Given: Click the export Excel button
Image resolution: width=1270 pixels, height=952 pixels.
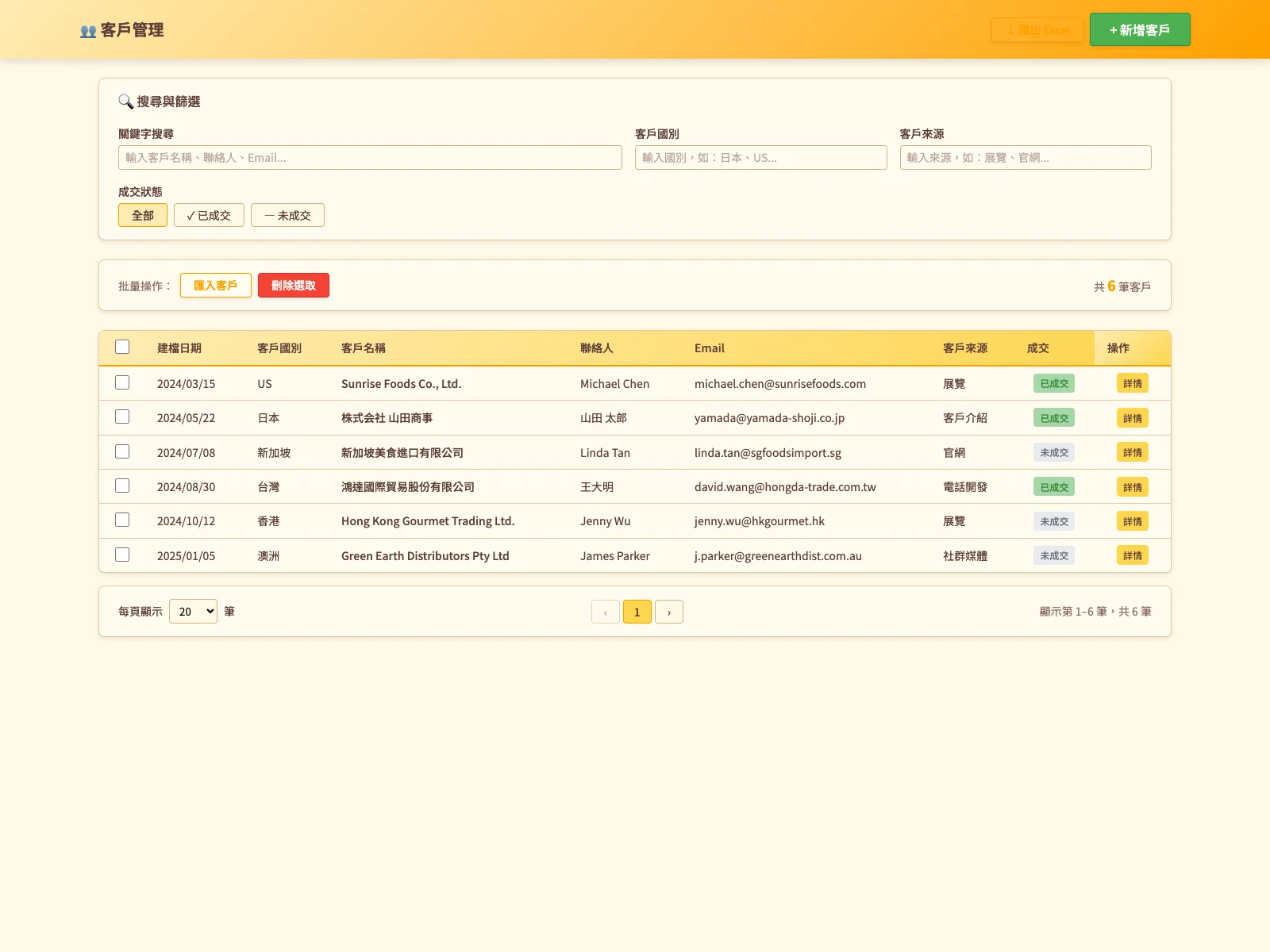Looking at the screenshot, I should click(1037, 30).
